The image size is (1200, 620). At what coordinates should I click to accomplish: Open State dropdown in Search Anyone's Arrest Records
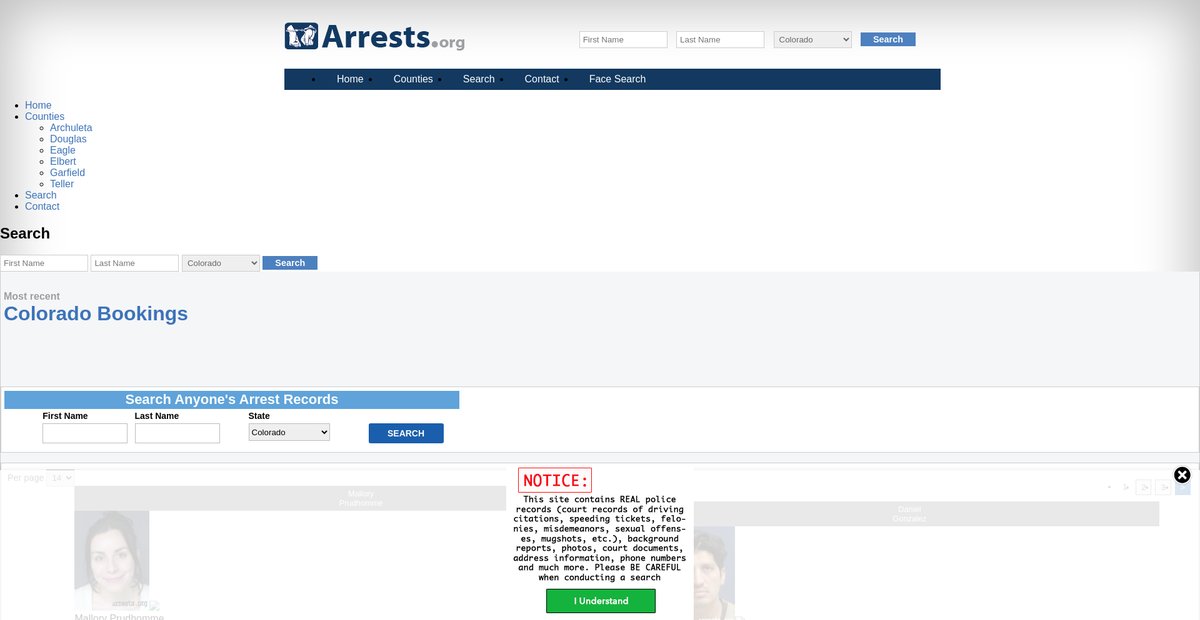pos(289,432)
